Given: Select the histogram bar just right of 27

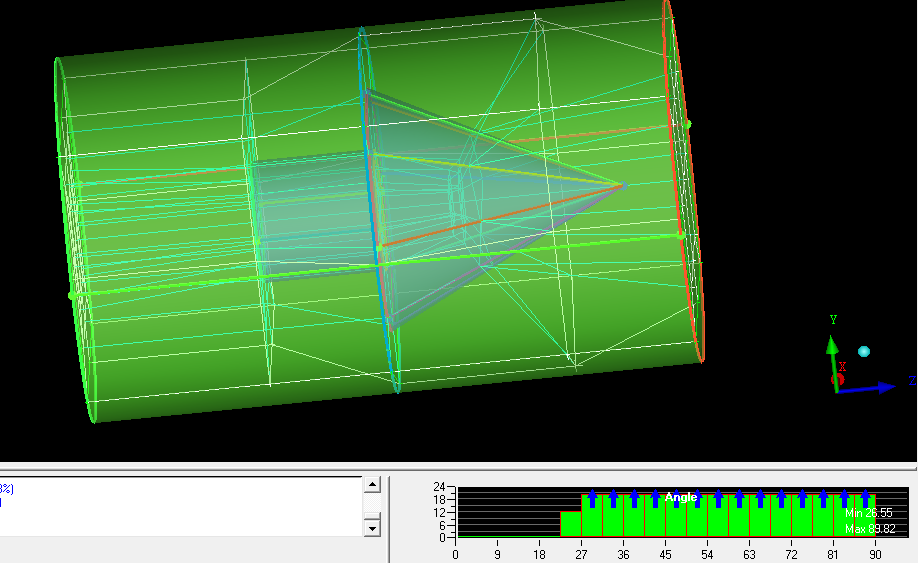Looking at the screenshot, I should point(592,517).
